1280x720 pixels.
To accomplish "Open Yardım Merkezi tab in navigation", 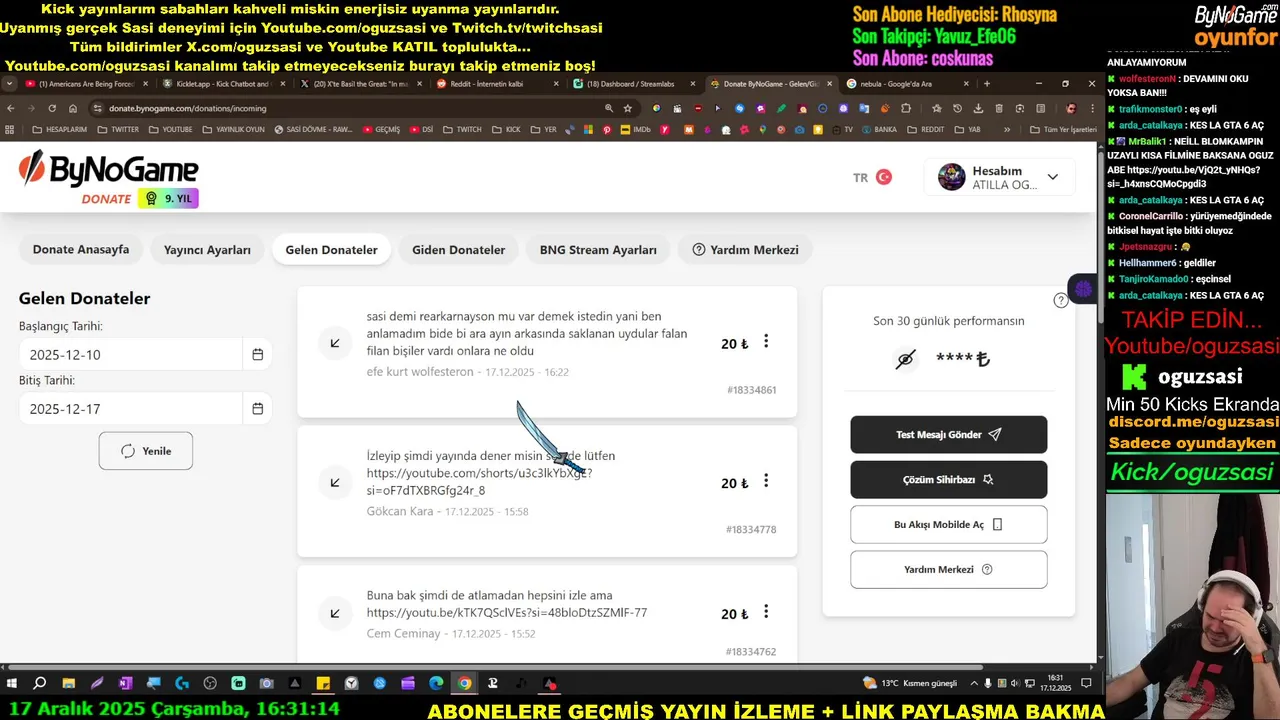I will (x=745, y=249).
